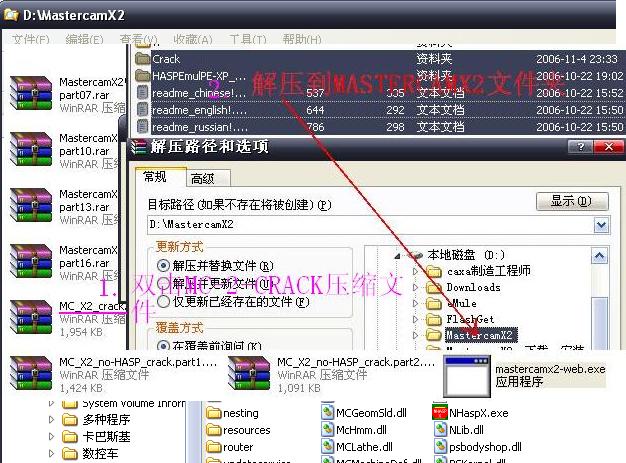626x463 pixels.
Task: Click the NLib.dll file icon
Action: coord(440,429)
